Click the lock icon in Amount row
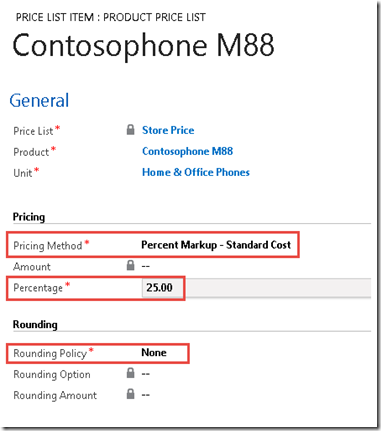This screenshot has width=381, height=431. pyautogui.click(x=131, y=265)
